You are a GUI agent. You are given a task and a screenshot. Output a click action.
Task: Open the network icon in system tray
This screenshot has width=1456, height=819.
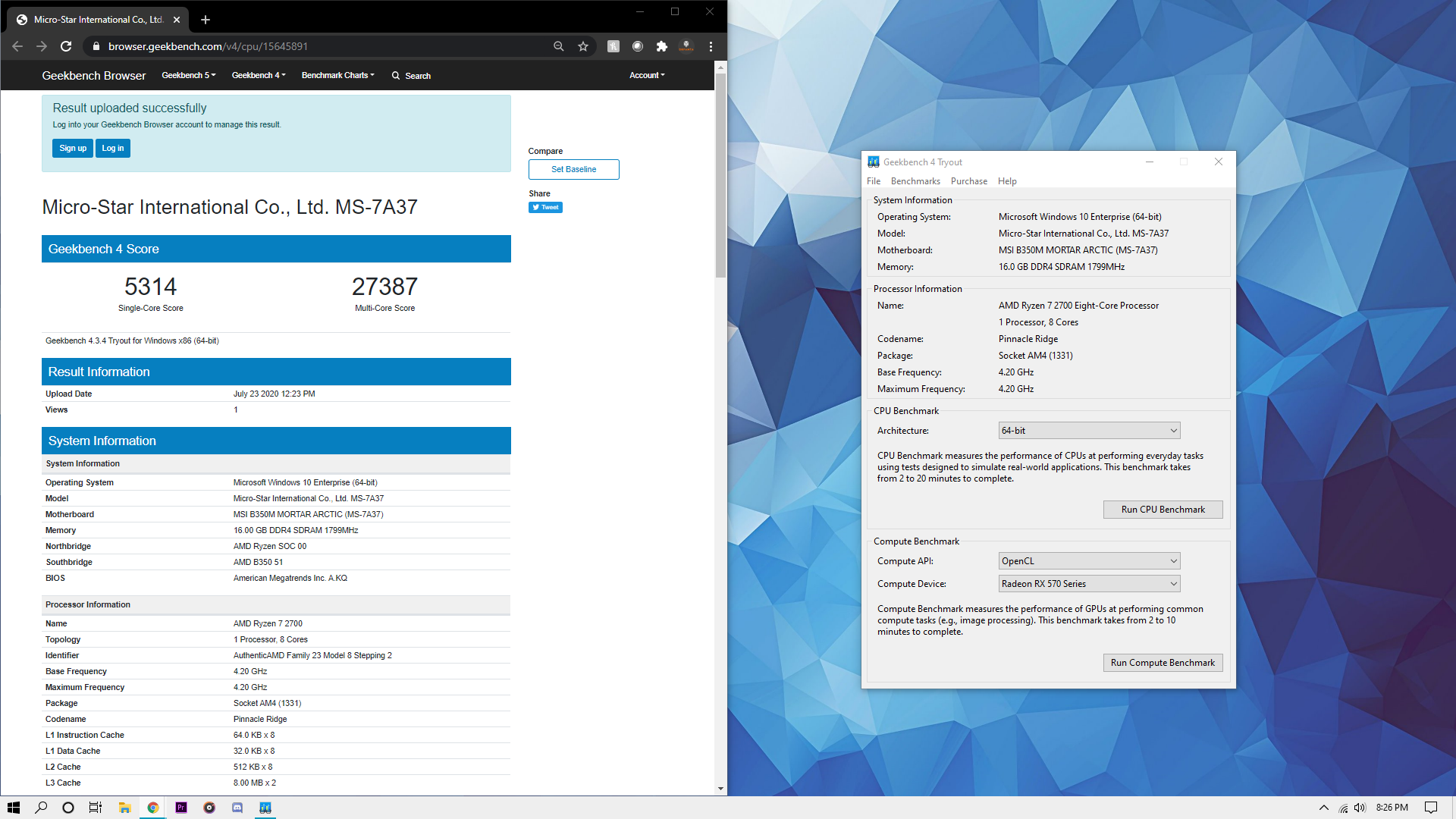click(x=1343, y=808)
